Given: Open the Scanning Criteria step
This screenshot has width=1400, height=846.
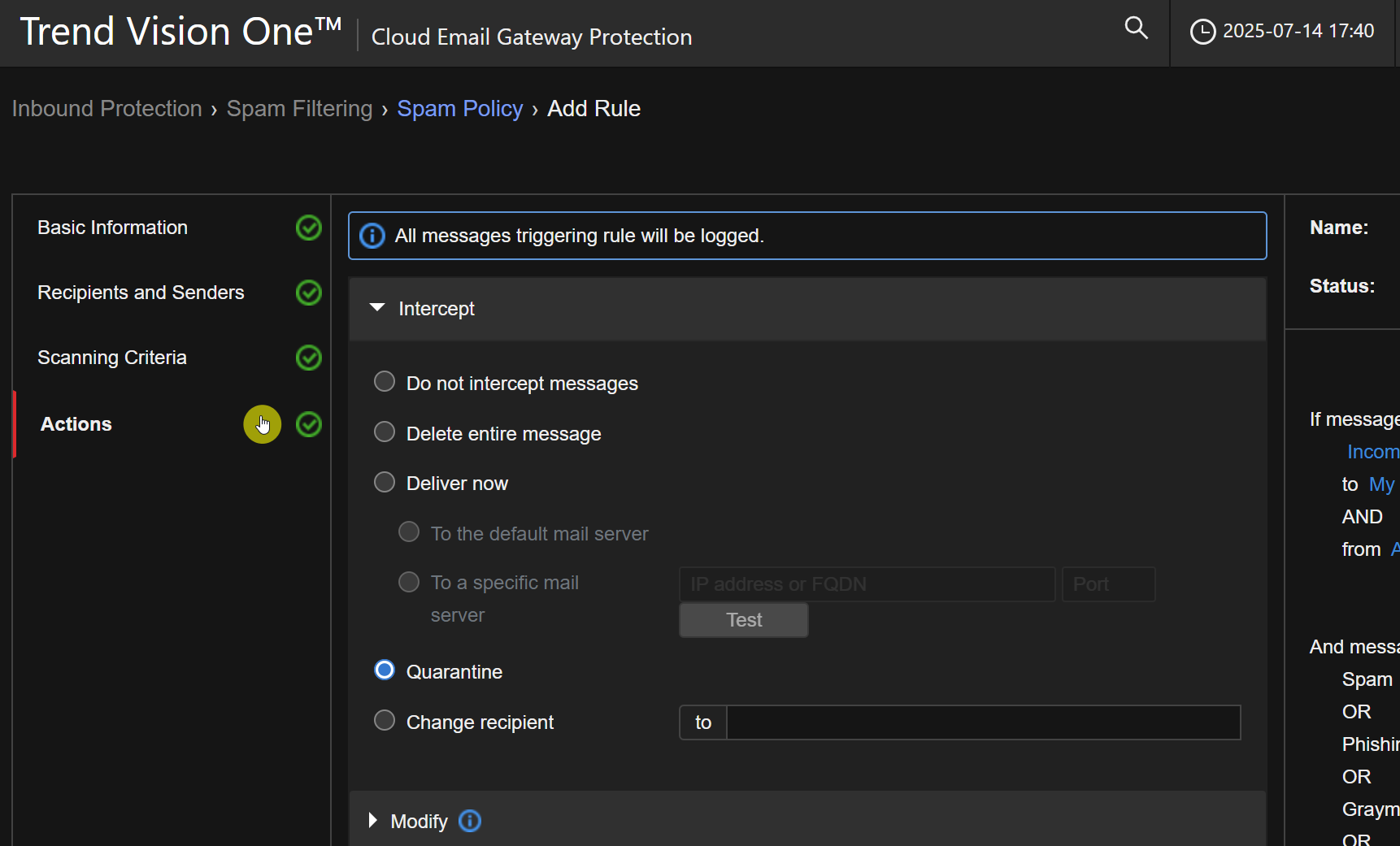Looking at the screenshot, I should pos(112,358).
